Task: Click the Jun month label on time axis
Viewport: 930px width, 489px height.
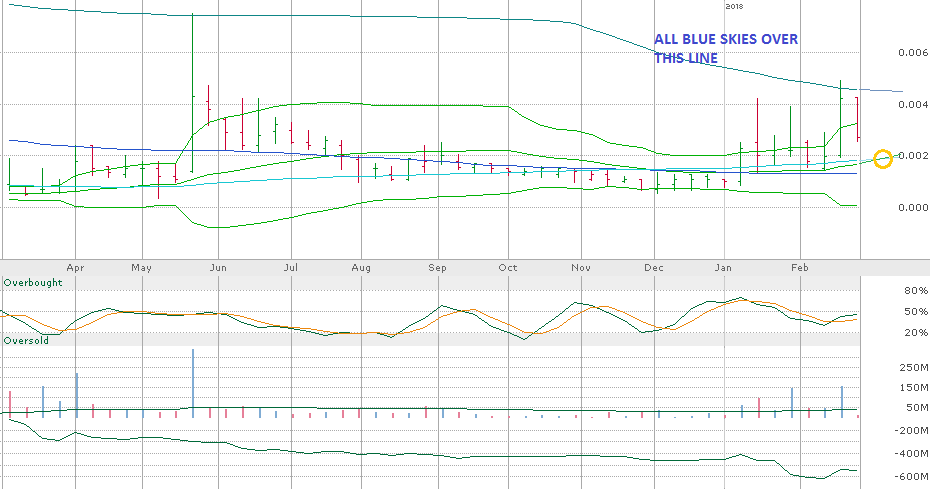Action: click(x=218, y=268)
